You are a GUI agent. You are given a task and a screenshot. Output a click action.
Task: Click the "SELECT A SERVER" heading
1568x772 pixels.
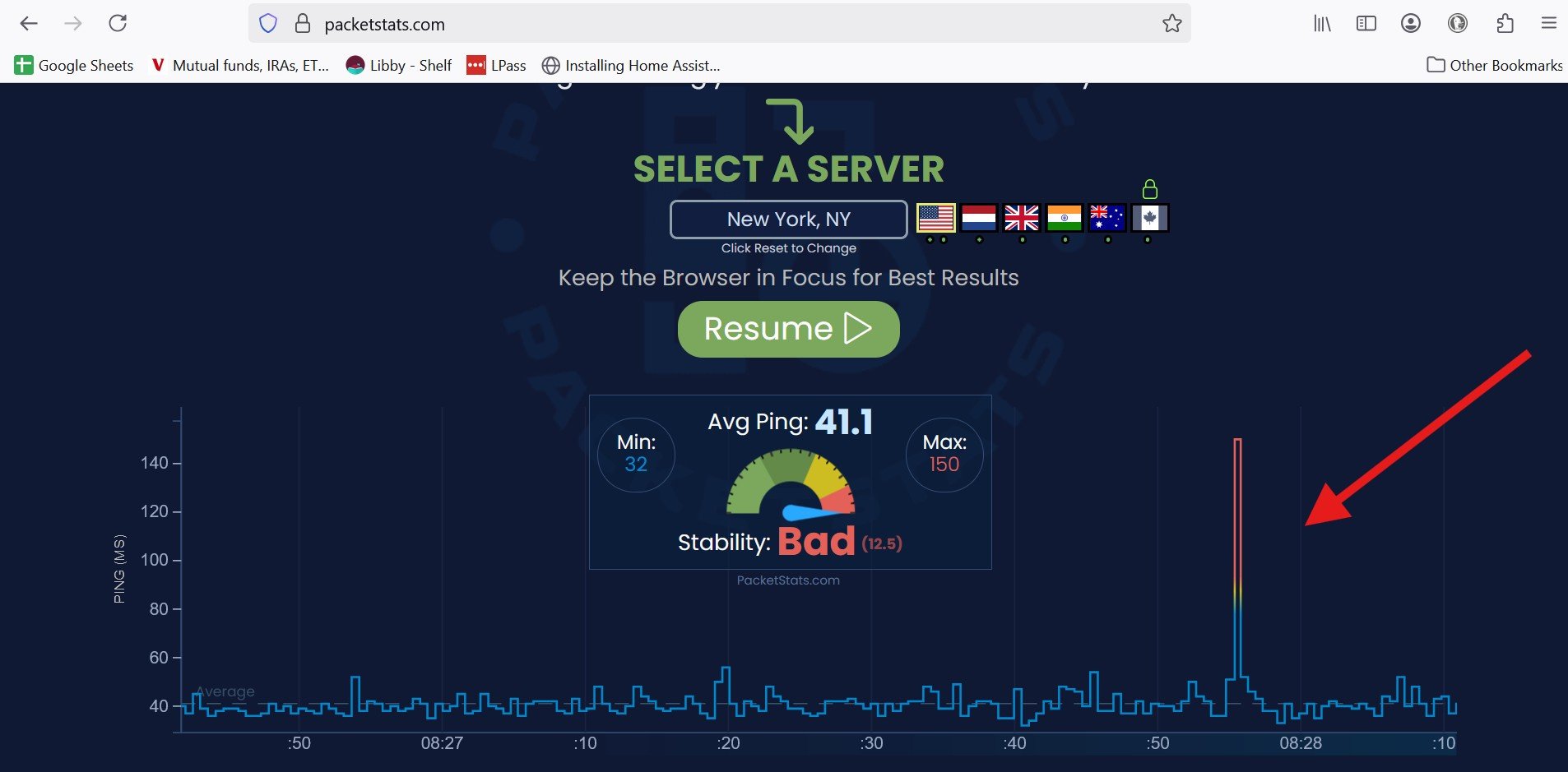(789, 169)
